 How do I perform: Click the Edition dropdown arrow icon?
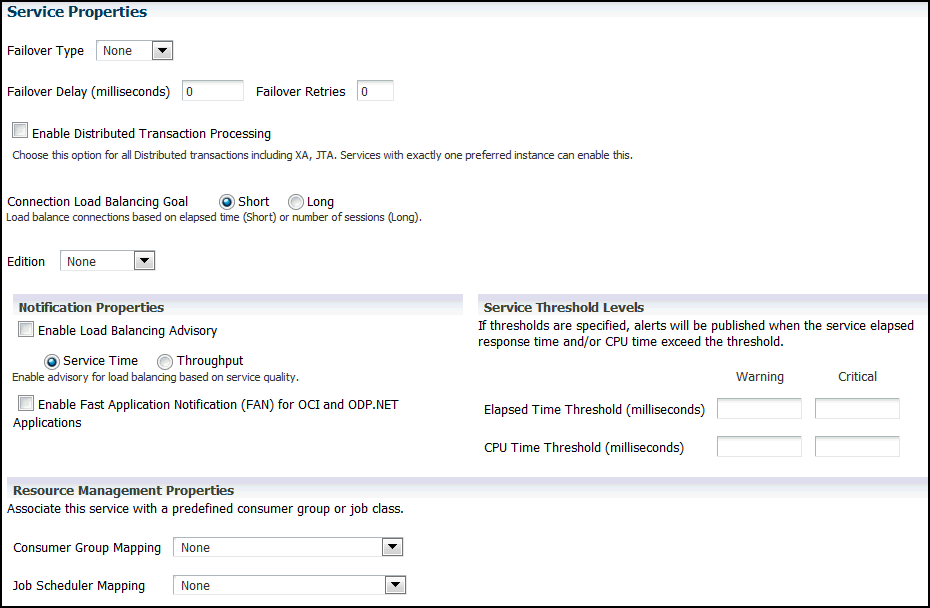click(x=144, y=261)
